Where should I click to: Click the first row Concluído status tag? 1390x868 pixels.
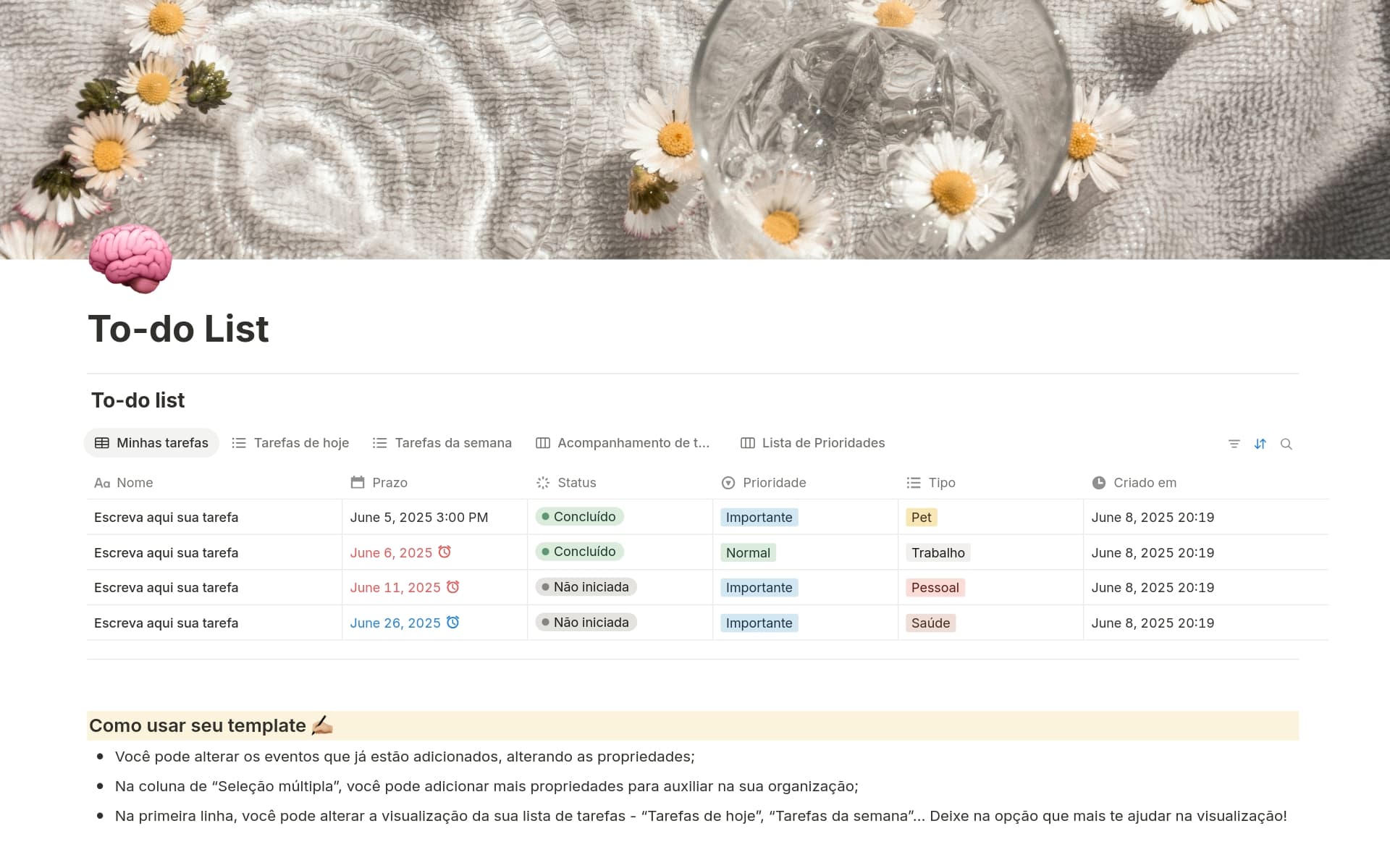click(579, 517)
